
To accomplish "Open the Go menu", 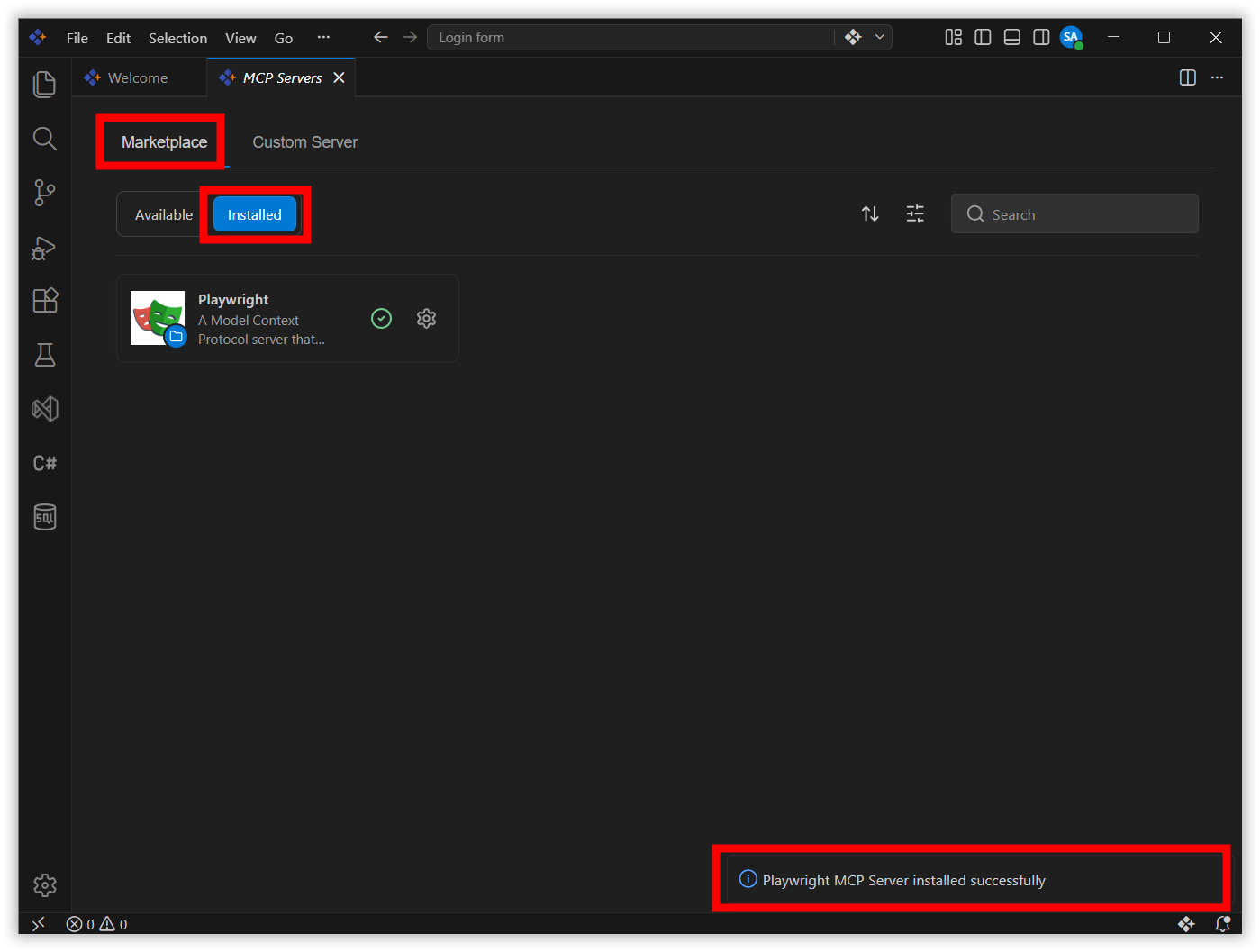I will pyautogui.click(x=284, y=38).
